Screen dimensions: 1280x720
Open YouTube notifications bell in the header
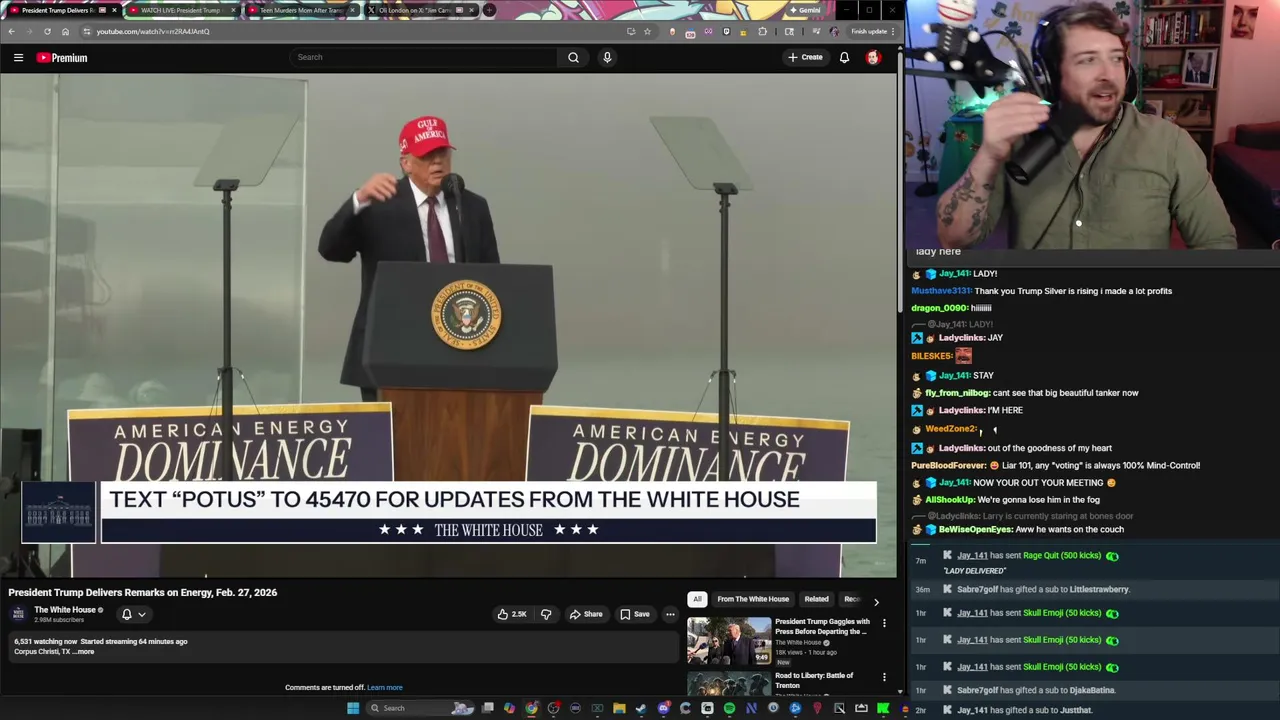pyautogui.click(x=844, y=58)
